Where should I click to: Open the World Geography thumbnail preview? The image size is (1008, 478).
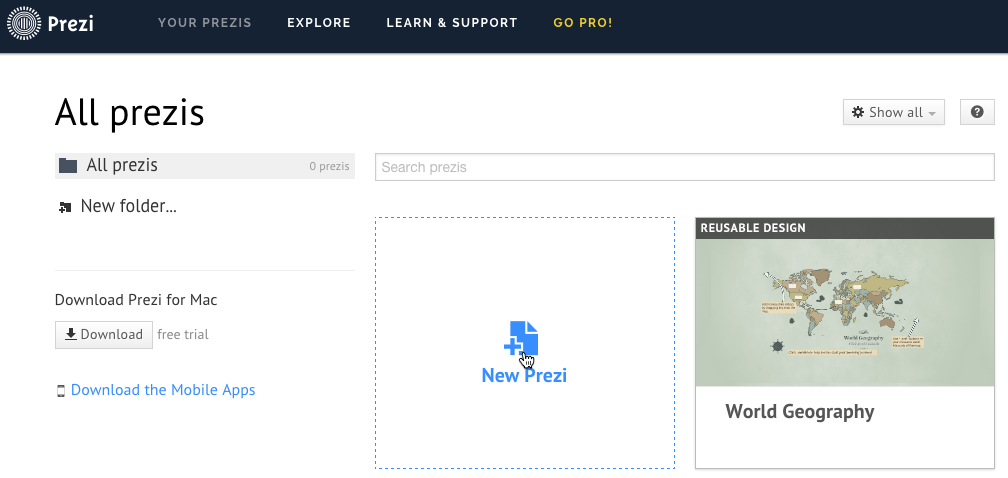[x=845, y=312]
